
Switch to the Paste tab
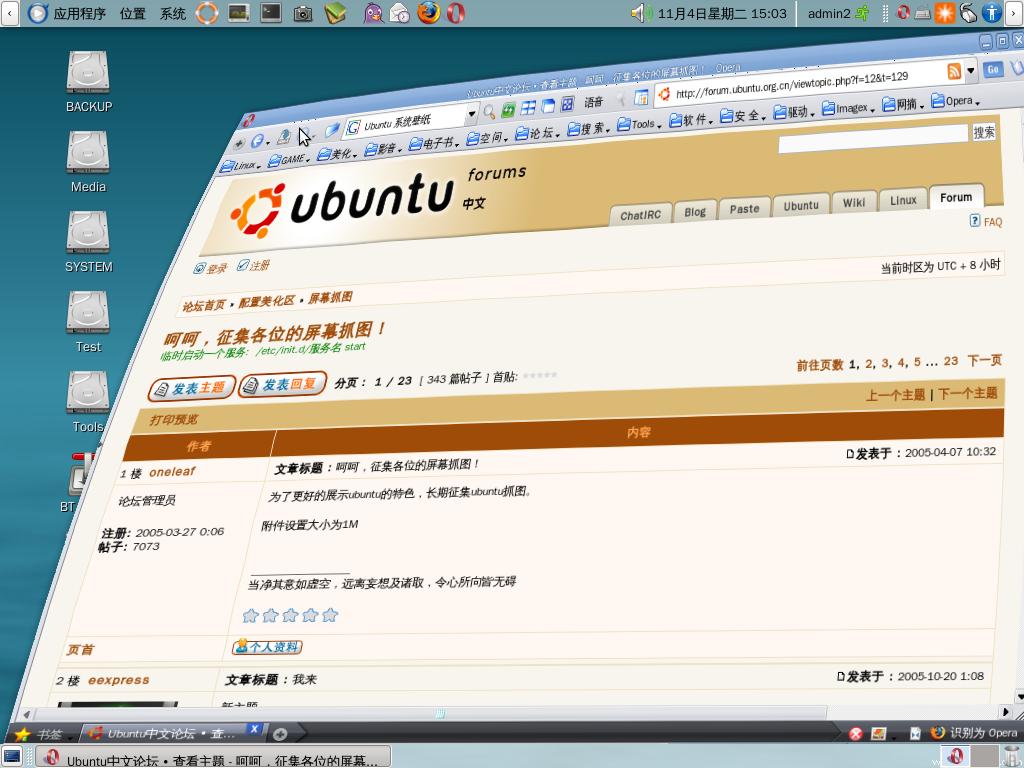point(744,208)
